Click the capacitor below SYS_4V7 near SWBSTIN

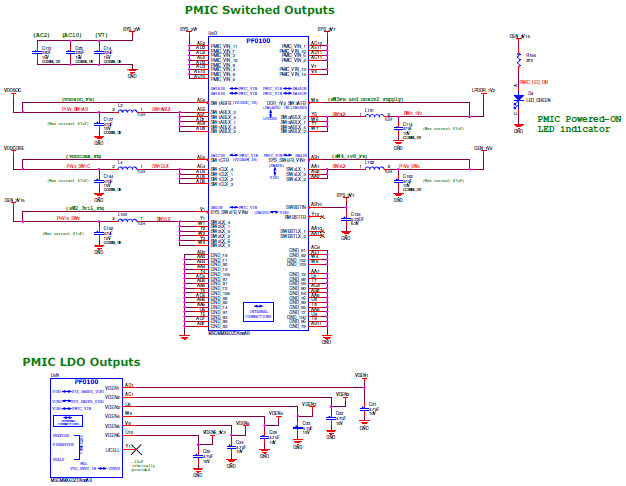click(x=345, y=219)
